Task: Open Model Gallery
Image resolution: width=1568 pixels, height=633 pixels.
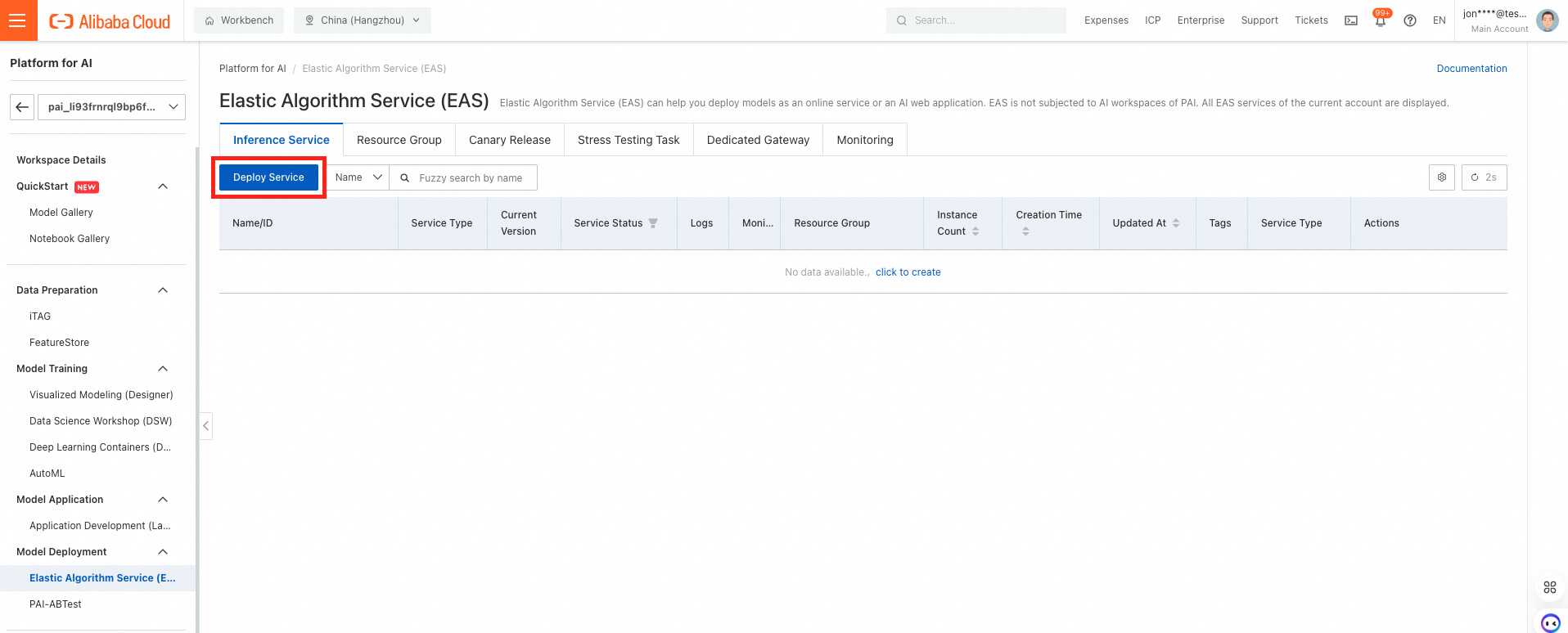Action: pyautogui.click(x=61, y=213)
